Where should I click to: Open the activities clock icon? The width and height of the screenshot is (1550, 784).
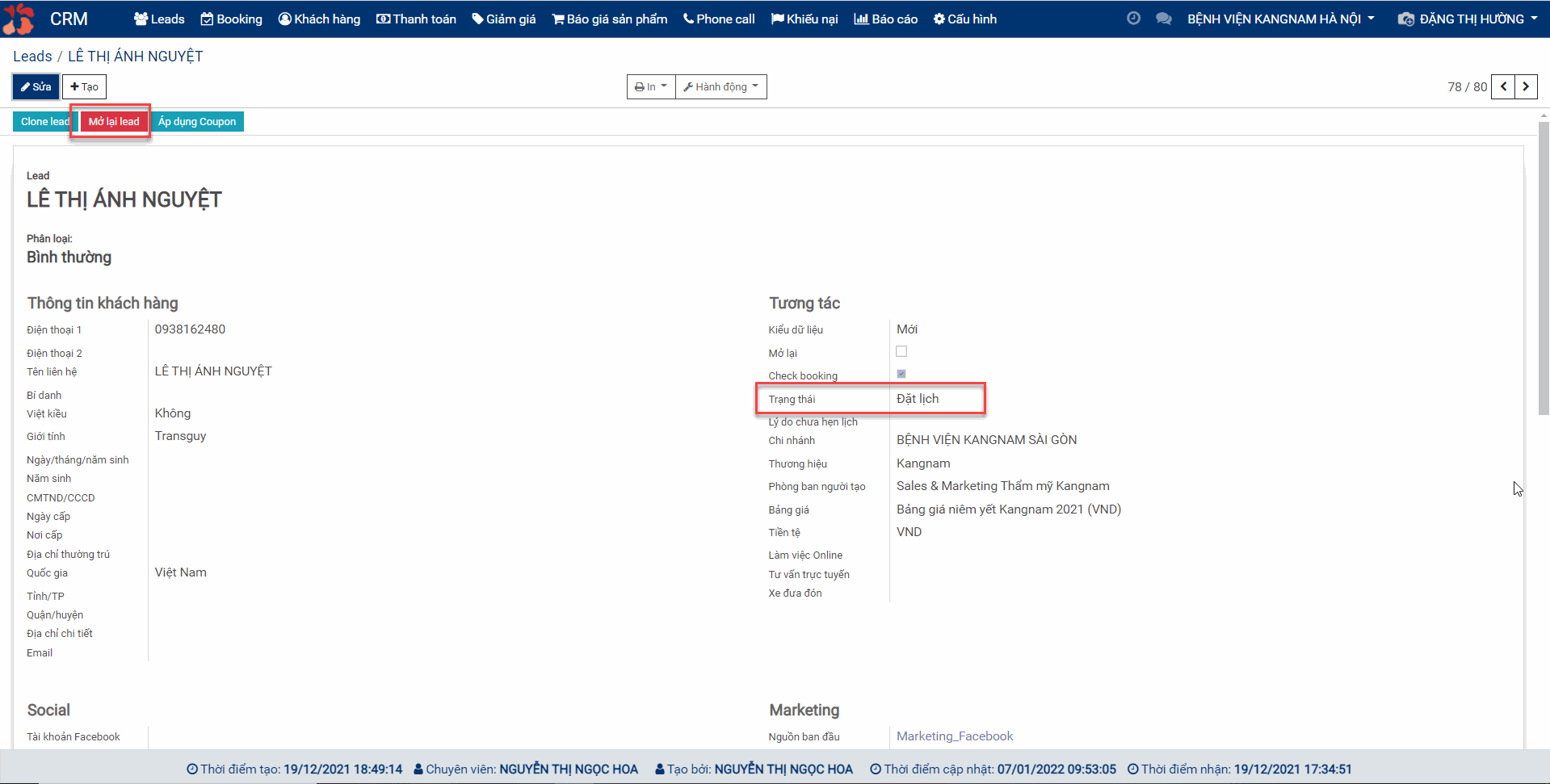coord(1133,19)
